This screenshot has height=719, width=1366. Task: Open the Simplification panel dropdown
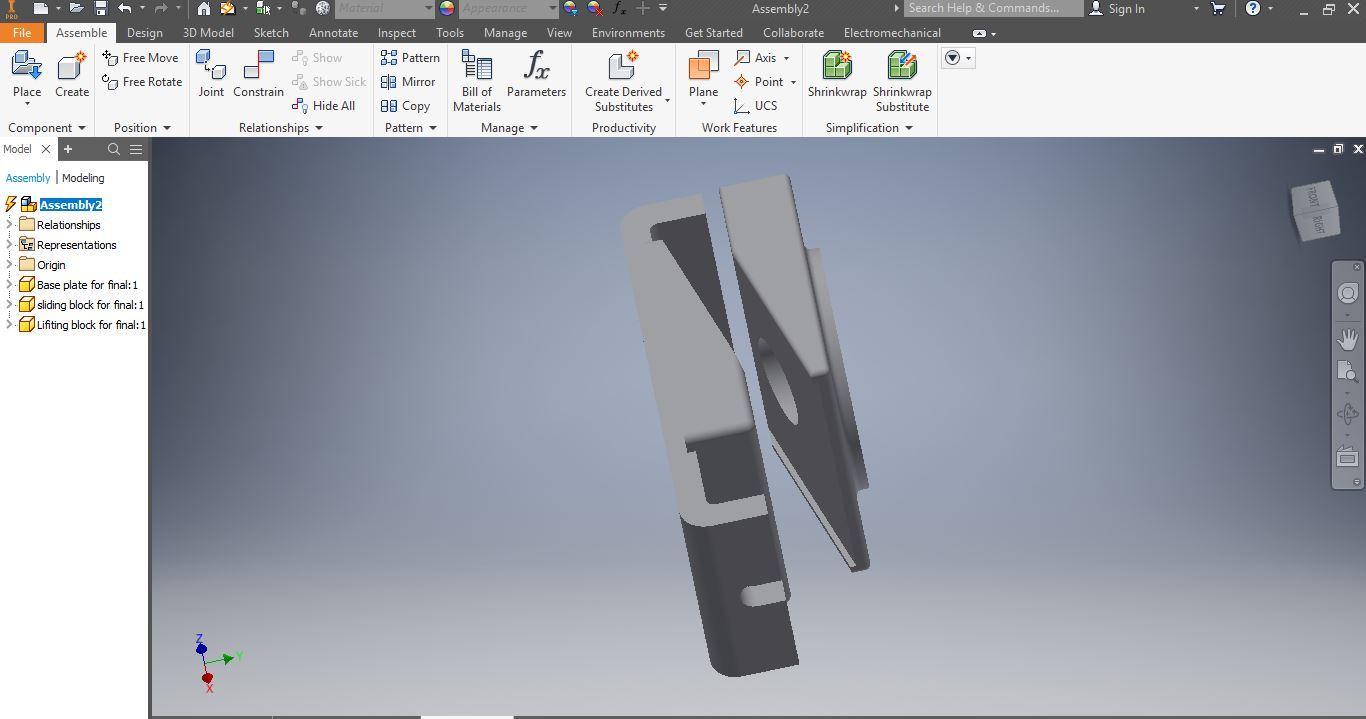[x=869, y=128]
